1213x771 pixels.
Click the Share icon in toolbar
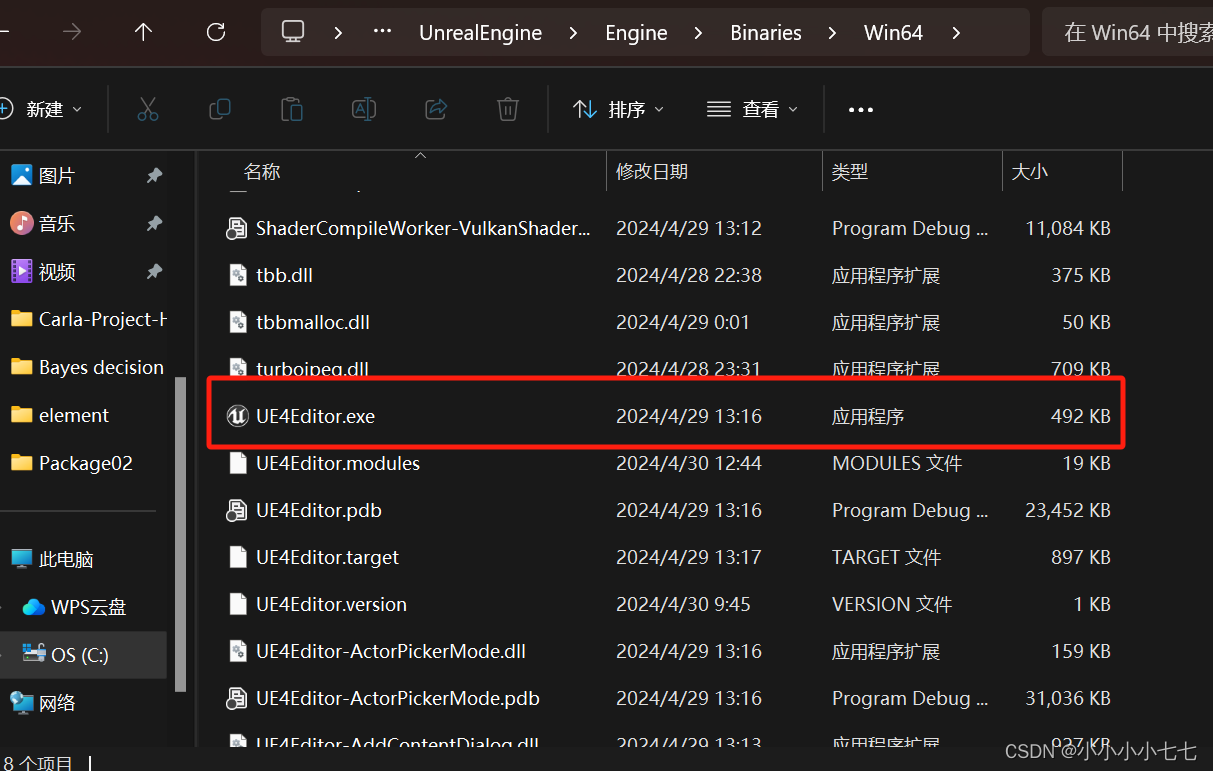pyautogui.click(x=436, y=109)
